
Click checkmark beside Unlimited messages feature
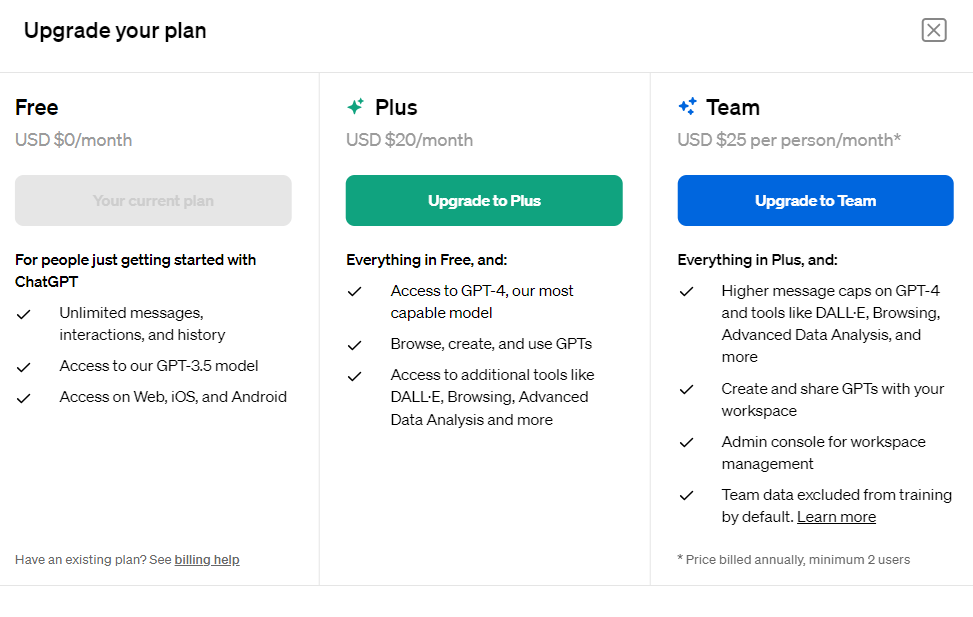tap(24, 315)
